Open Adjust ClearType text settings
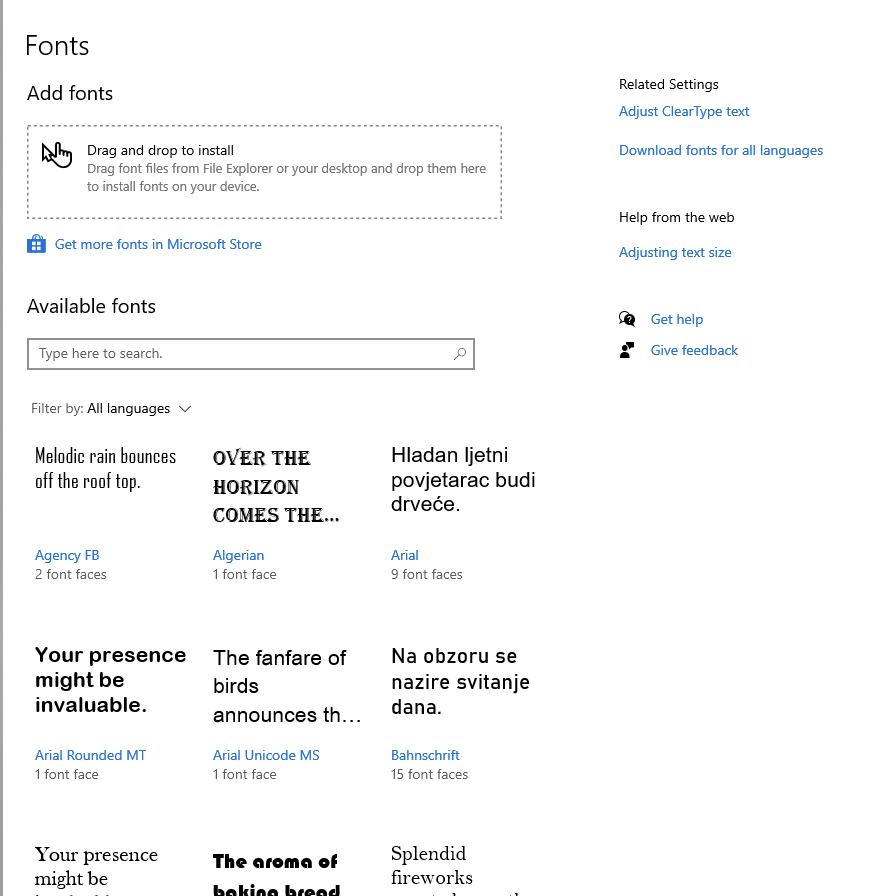This screenshot has width=877, height=896. (x=684, y=111)
